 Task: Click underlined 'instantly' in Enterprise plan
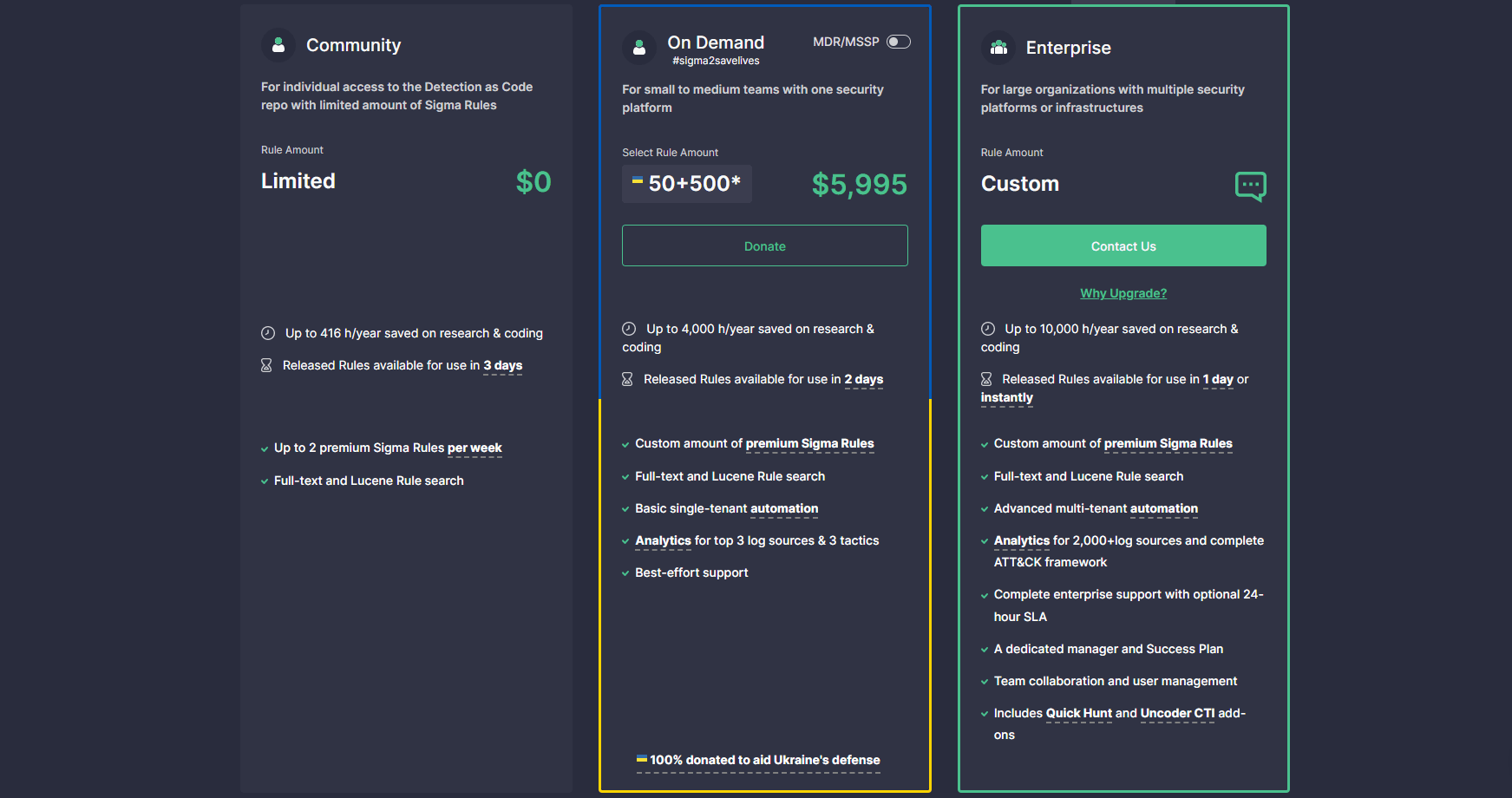point(1007,397)
